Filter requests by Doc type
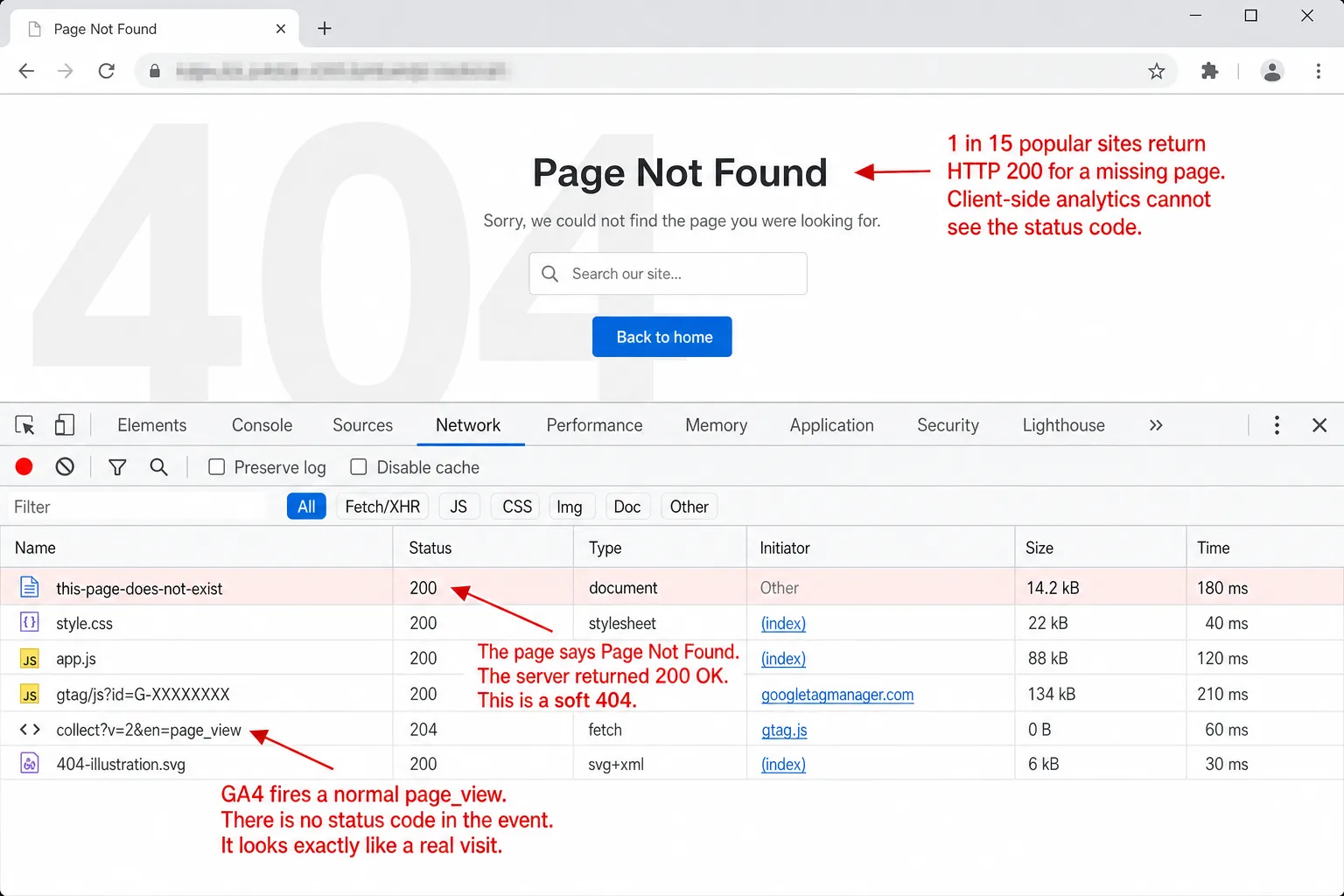Viewport: 1344px width, 896px height. click(x=627, y=507)
